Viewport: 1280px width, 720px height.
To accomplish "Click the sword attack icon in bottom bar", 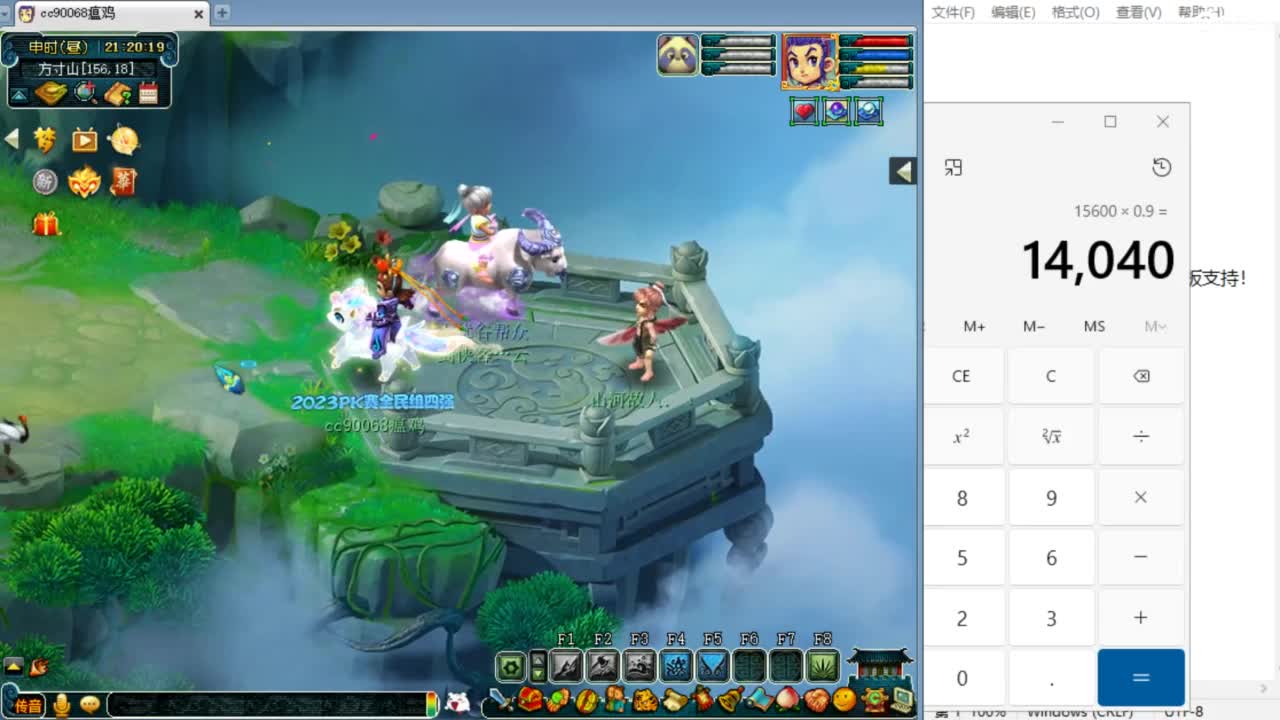I will tap(501, 700).
